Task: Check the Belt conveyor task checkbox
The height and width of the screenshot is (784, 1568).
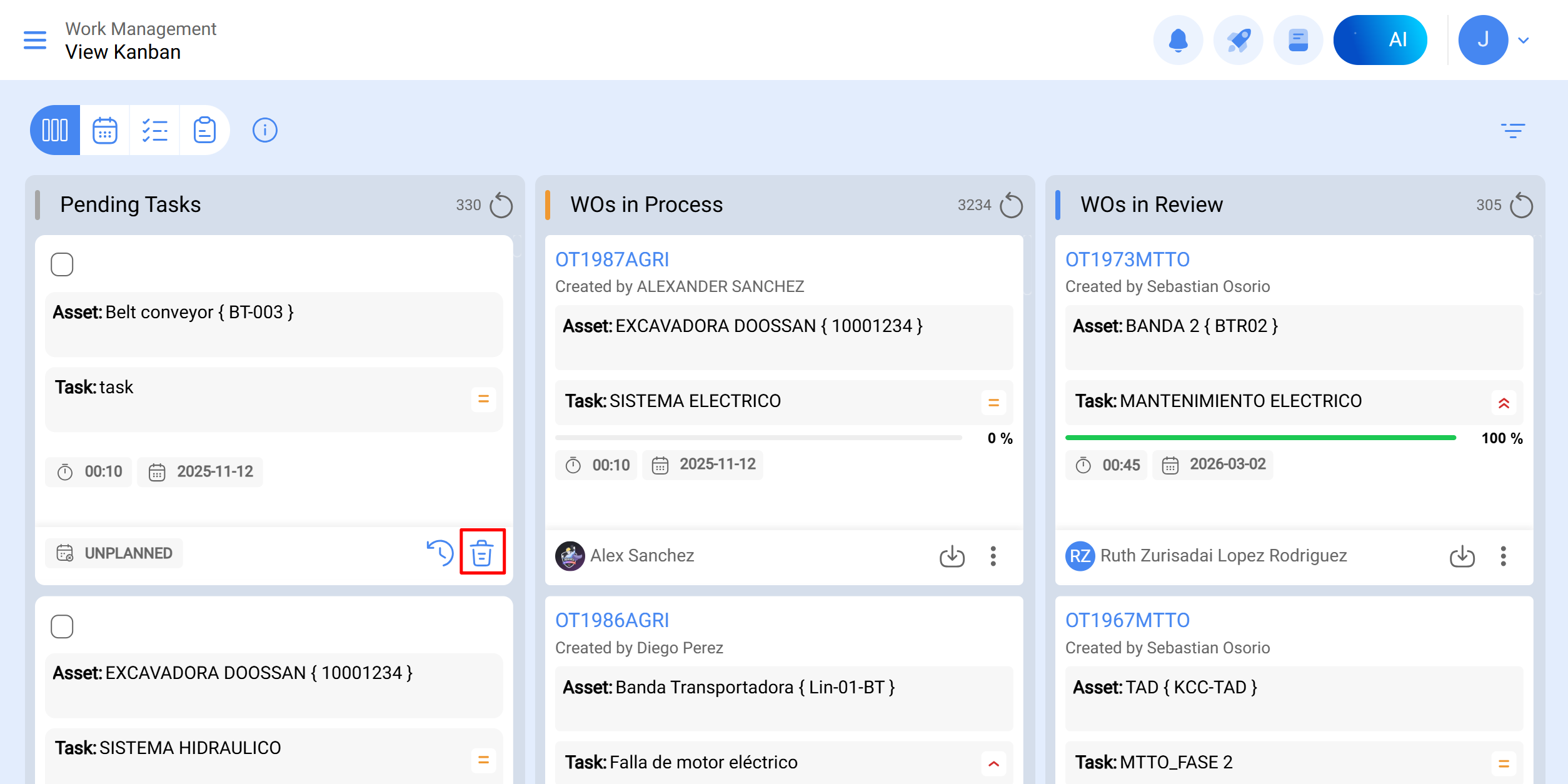Action: point(62,264)
